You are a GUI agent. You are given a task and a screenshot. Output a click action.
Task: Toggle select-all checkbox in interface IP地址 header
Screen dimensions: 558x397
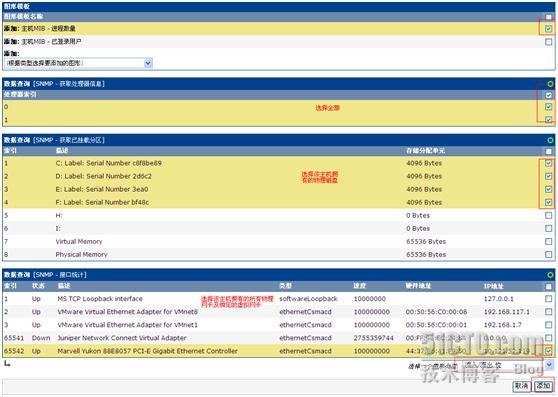[x=548, y=286]
